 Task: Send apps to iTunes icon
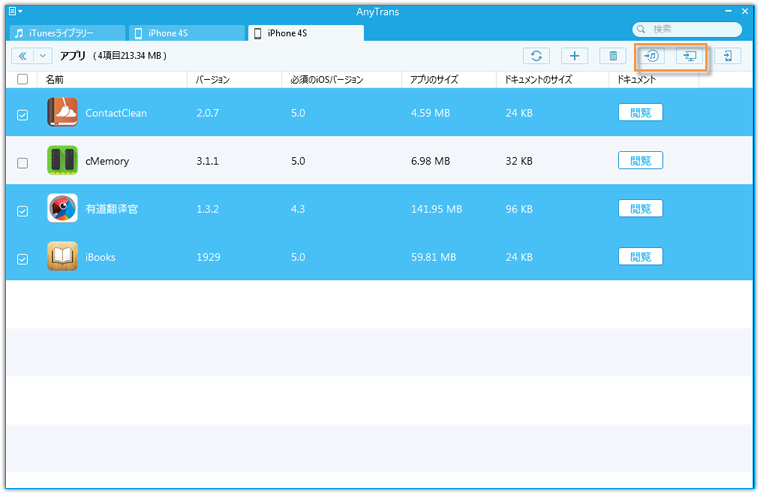point(651,56)
